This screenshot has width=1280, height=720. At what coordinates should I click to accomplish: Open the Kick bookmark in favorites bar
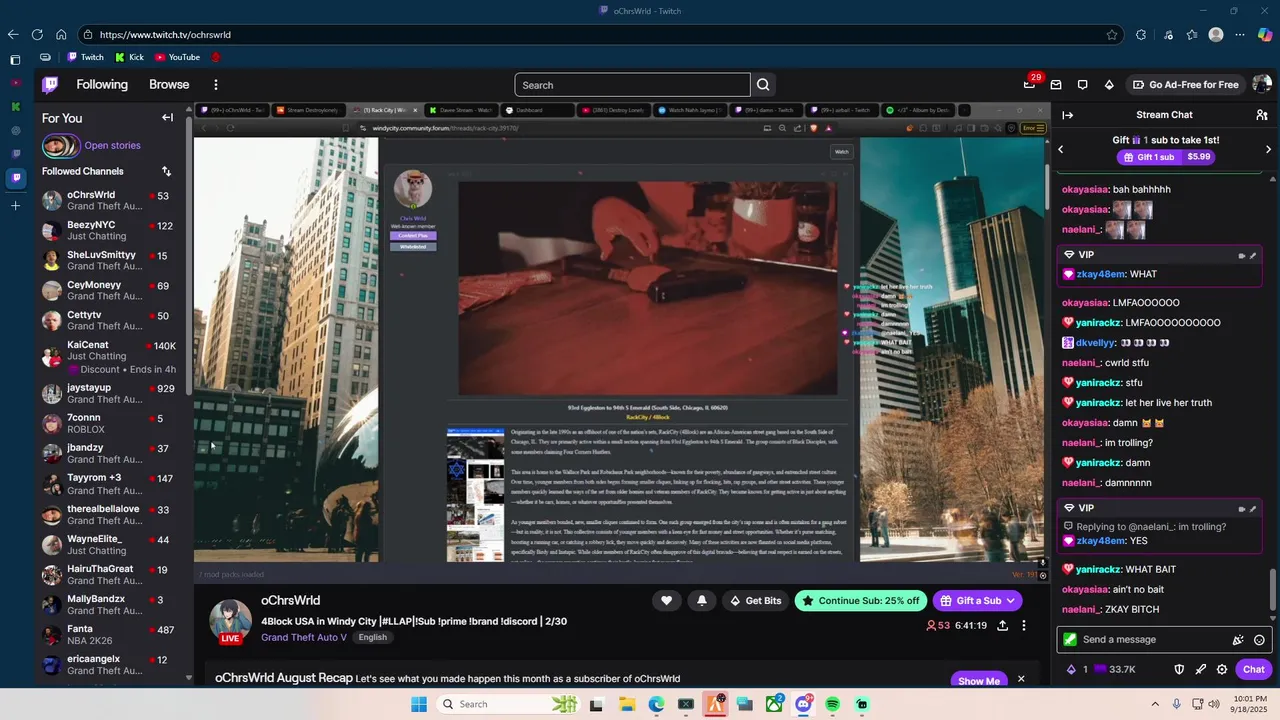[129, 57]
